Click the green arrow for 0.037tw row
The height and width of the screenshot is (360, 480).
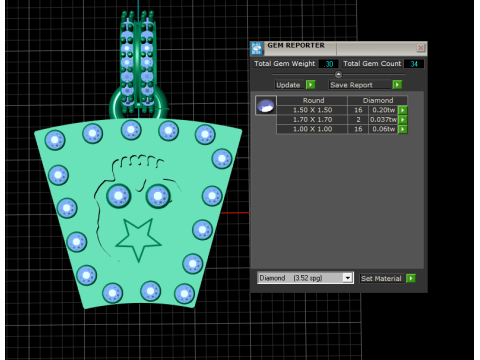tap(403, 119)
